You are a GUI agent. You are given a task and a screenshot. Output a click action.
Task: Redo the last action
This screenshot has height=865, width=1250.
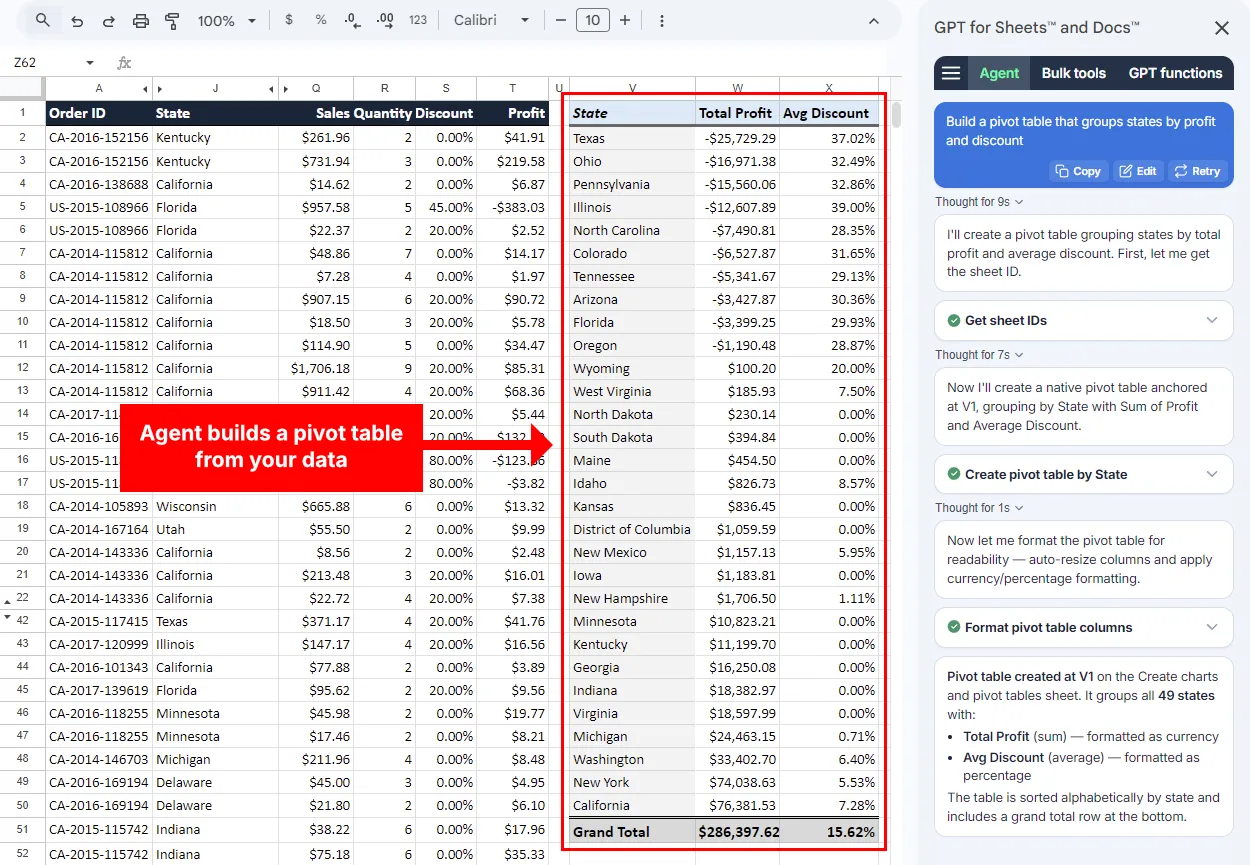tap(108, 19)
